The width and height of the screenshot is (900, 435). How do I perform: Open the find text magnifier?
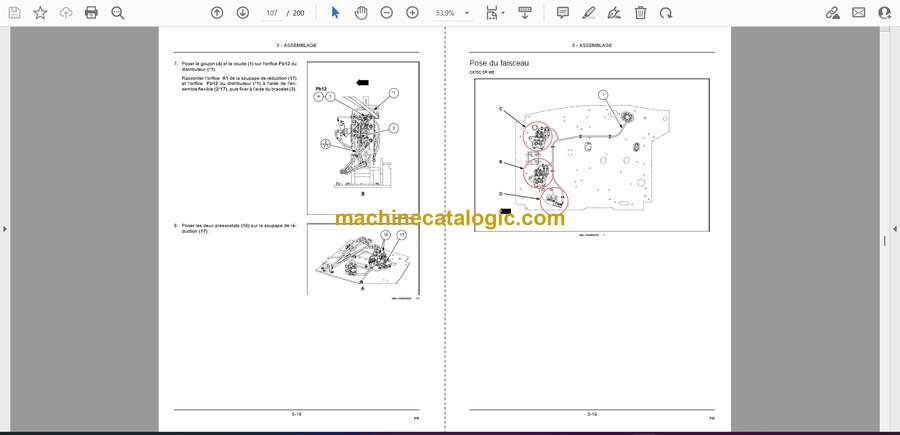click(x=118, y=13)
